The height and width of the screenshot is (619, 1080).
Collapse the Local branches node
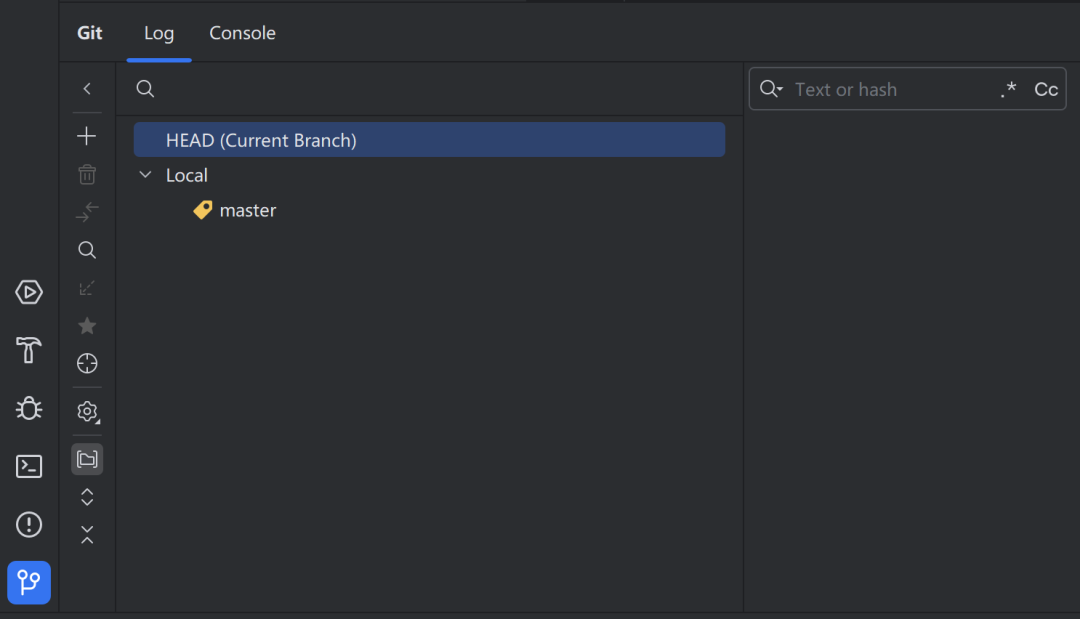(x=146, y=175)
